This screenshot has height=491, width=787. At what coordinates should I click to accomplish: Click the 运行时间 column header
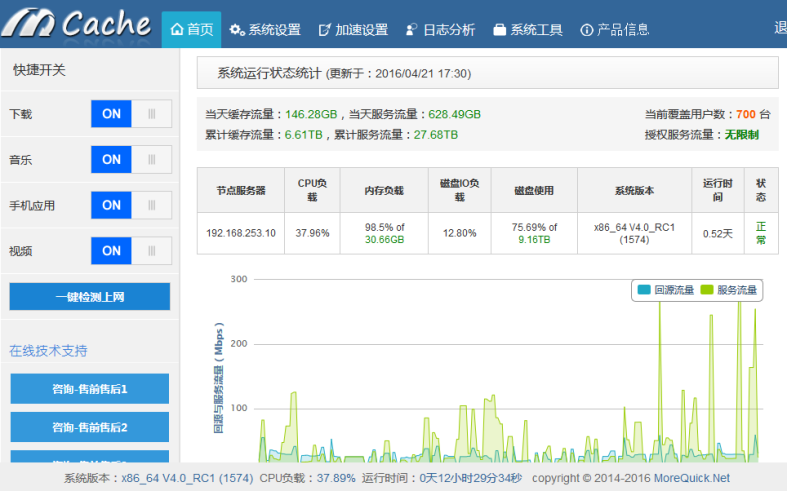[x=718, y=190]
